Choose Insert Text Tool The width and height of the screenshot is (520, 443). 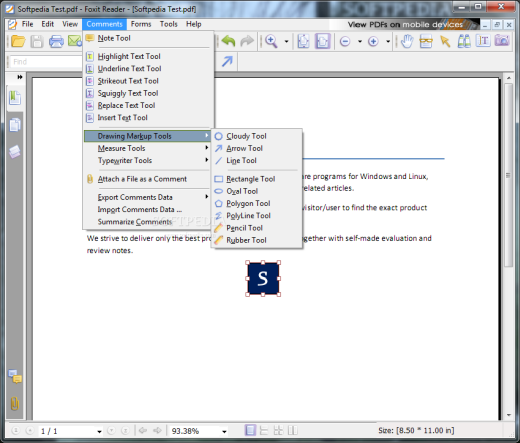click(x=147, y=117)
